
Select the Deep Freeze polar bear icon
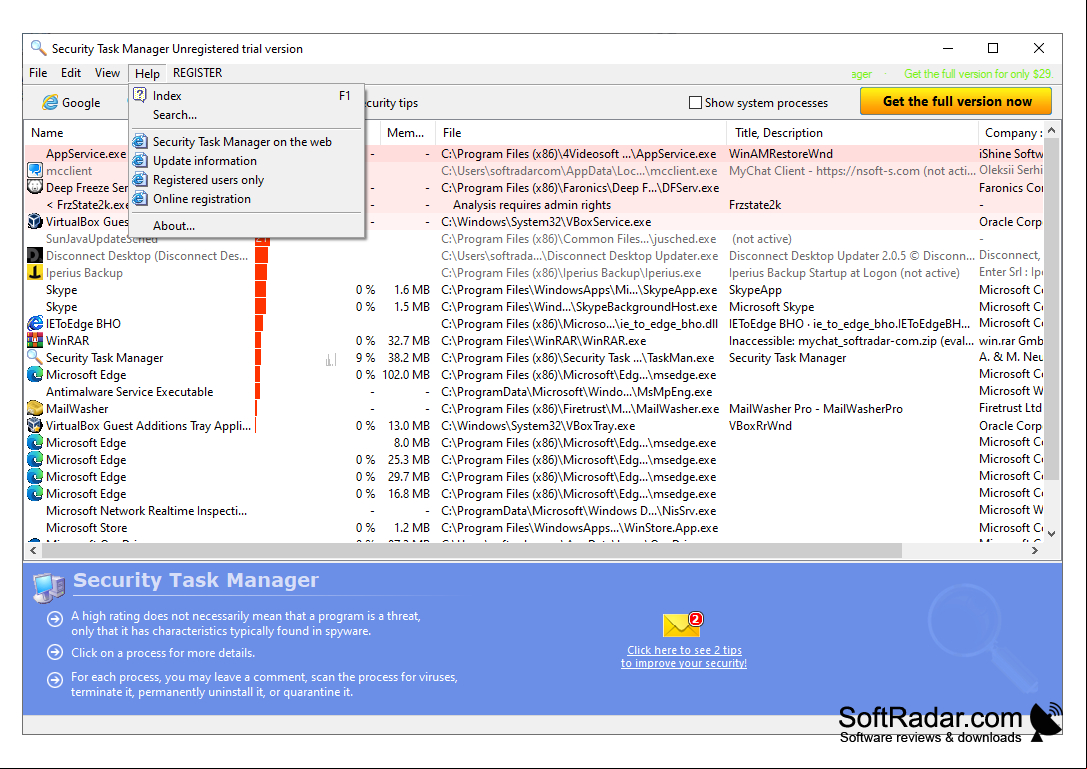tap(35, 187)
